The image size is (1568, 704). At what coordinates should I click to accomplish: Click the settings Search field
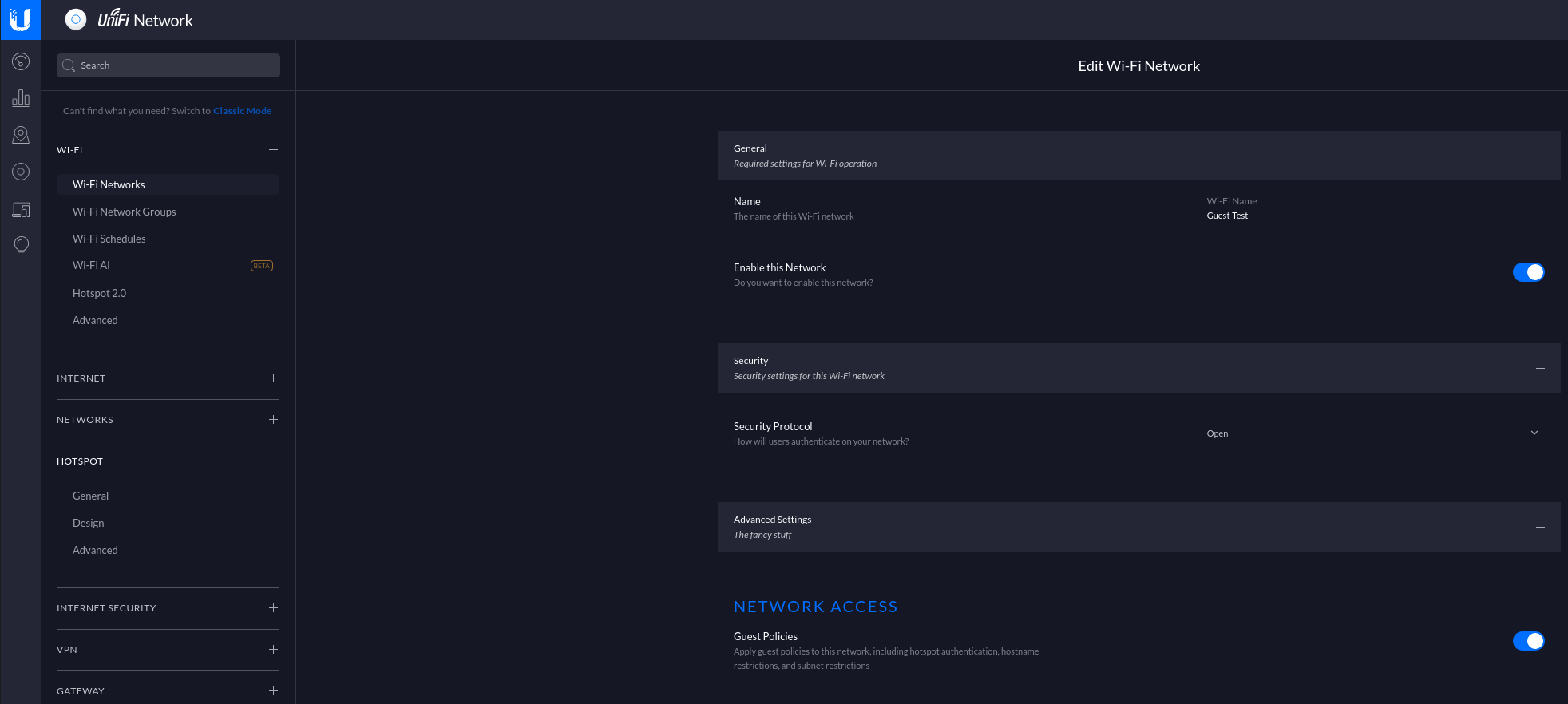click(x=168, y=65)
